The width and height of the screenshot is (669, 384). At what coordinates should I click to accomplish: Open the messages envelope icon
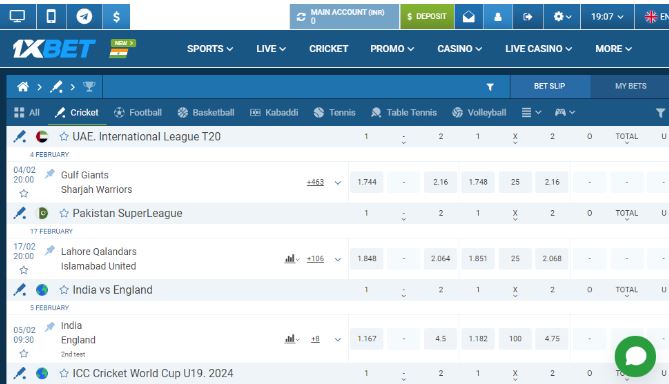point(468,17)
